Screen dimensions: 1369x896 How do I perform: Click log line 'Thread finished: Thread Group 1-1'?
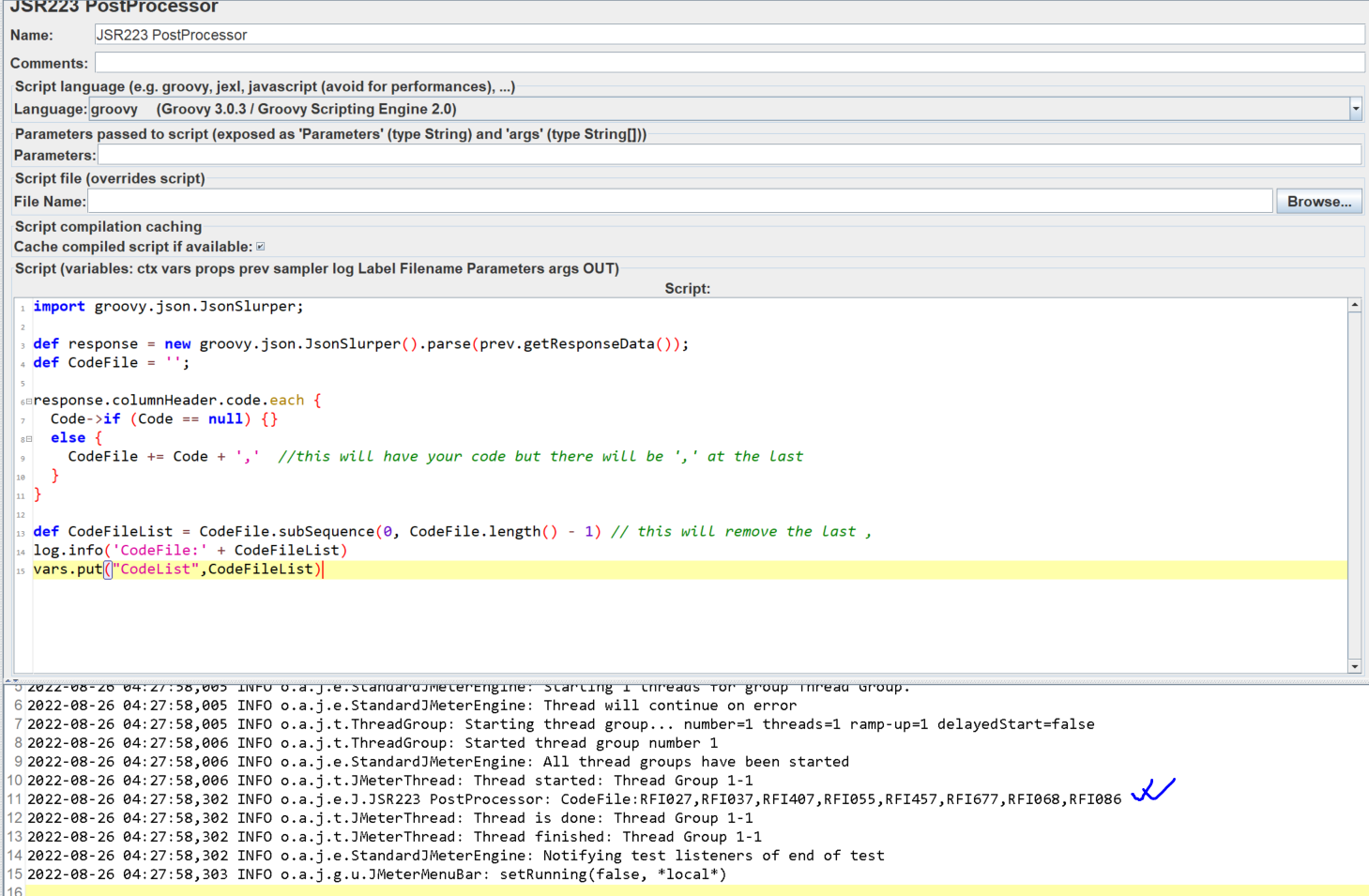pos(394,837)
